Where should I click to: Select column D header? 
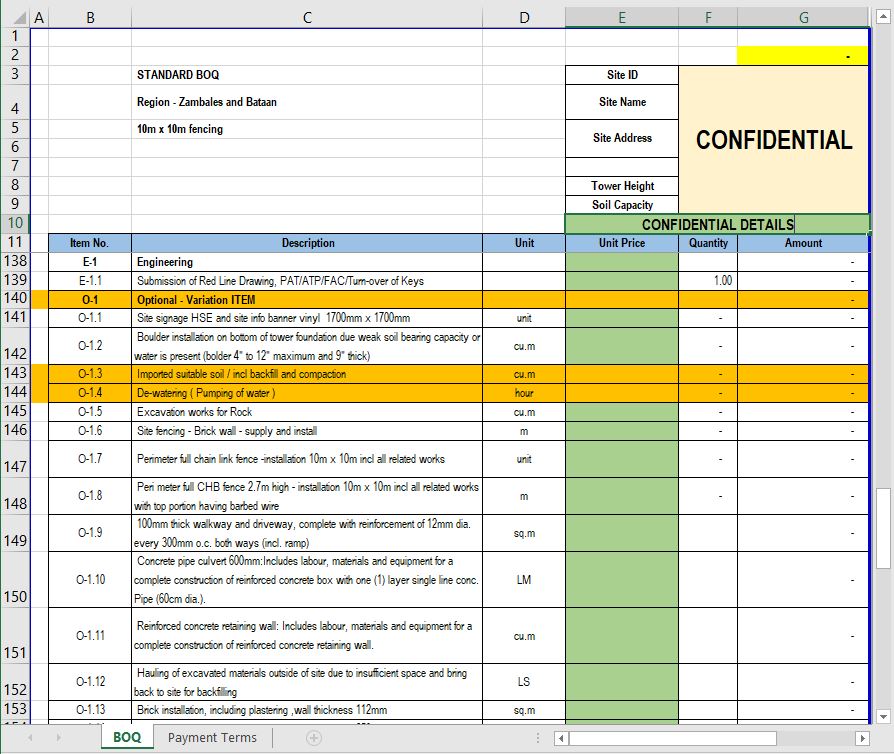coord(524,18)
